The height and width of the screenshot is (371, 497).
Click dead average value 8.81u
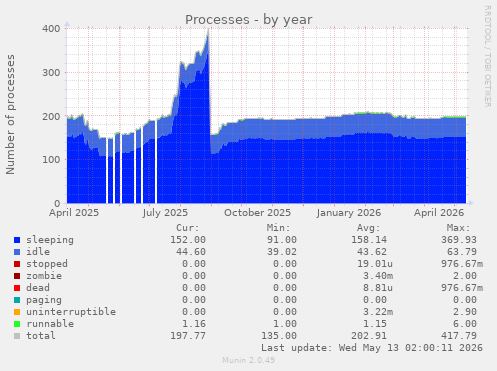point(378,288)
